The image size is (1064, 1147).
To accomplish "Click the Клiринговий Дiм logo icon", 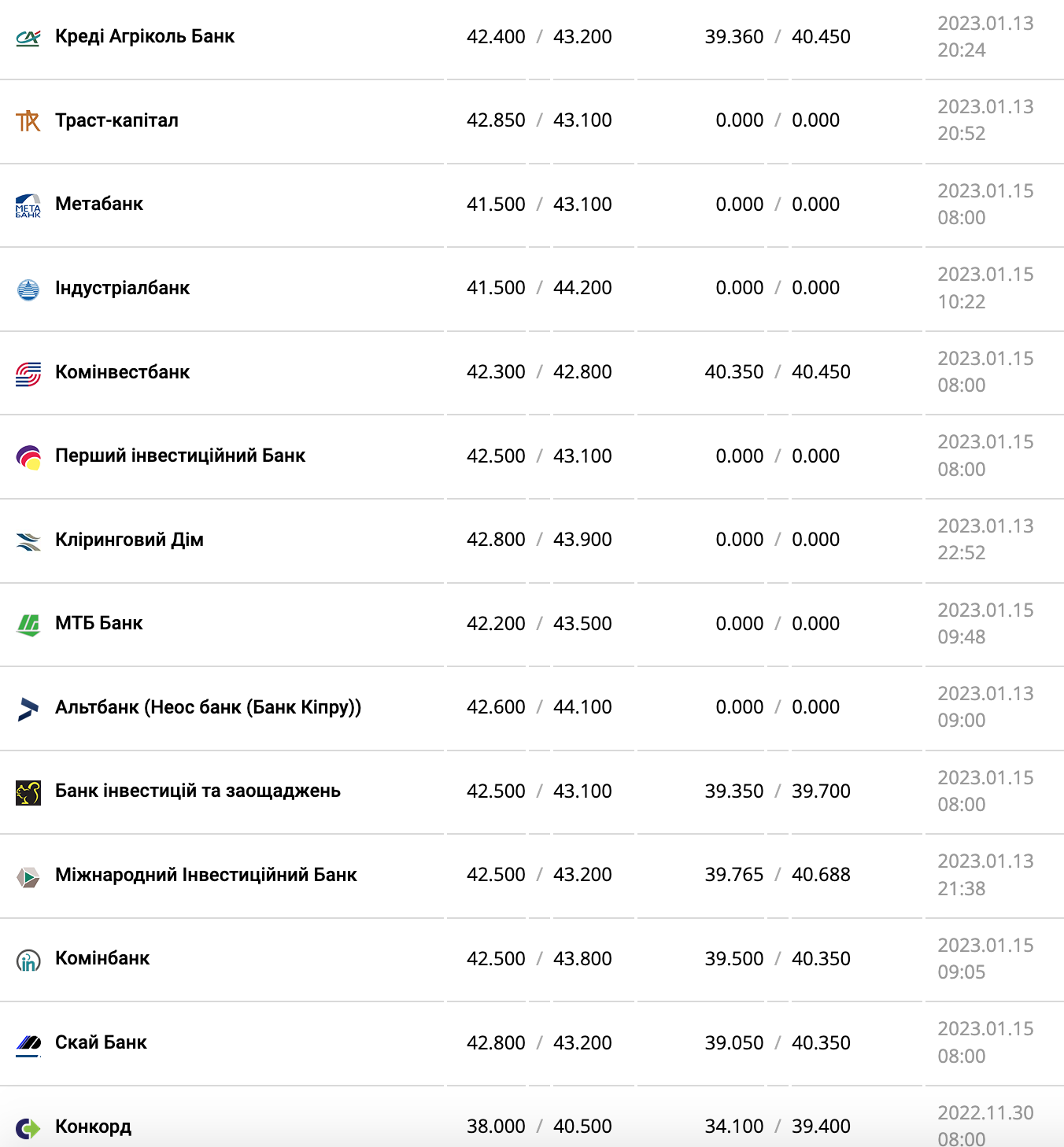I will tap(28, 541).
